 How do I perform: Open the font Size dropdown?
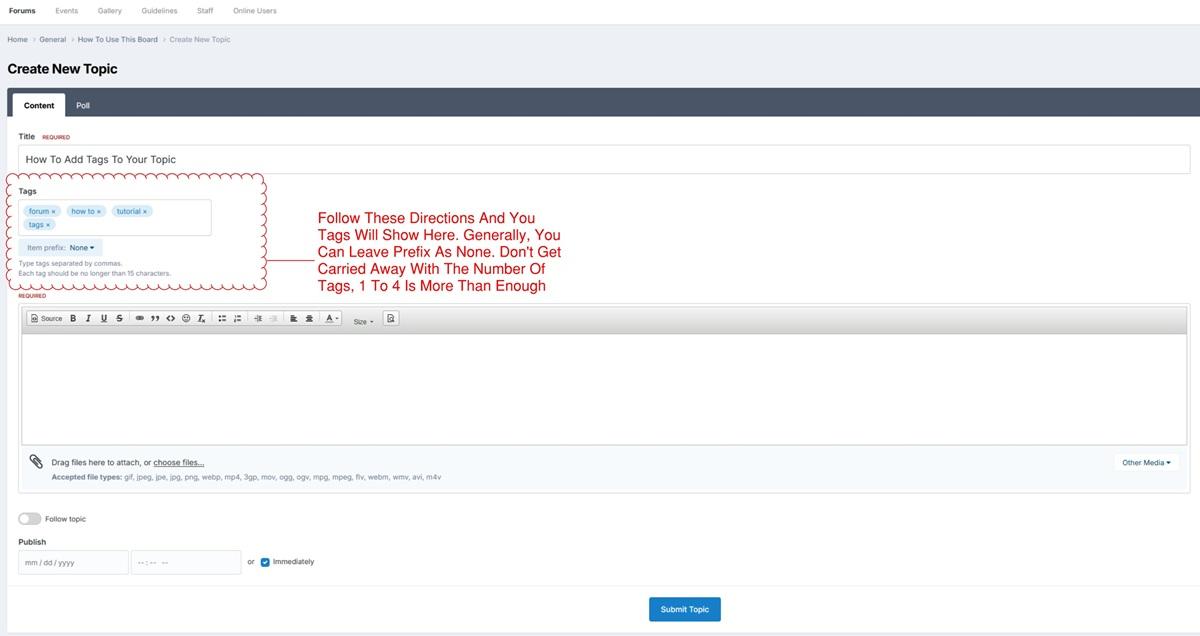(363, 321)
